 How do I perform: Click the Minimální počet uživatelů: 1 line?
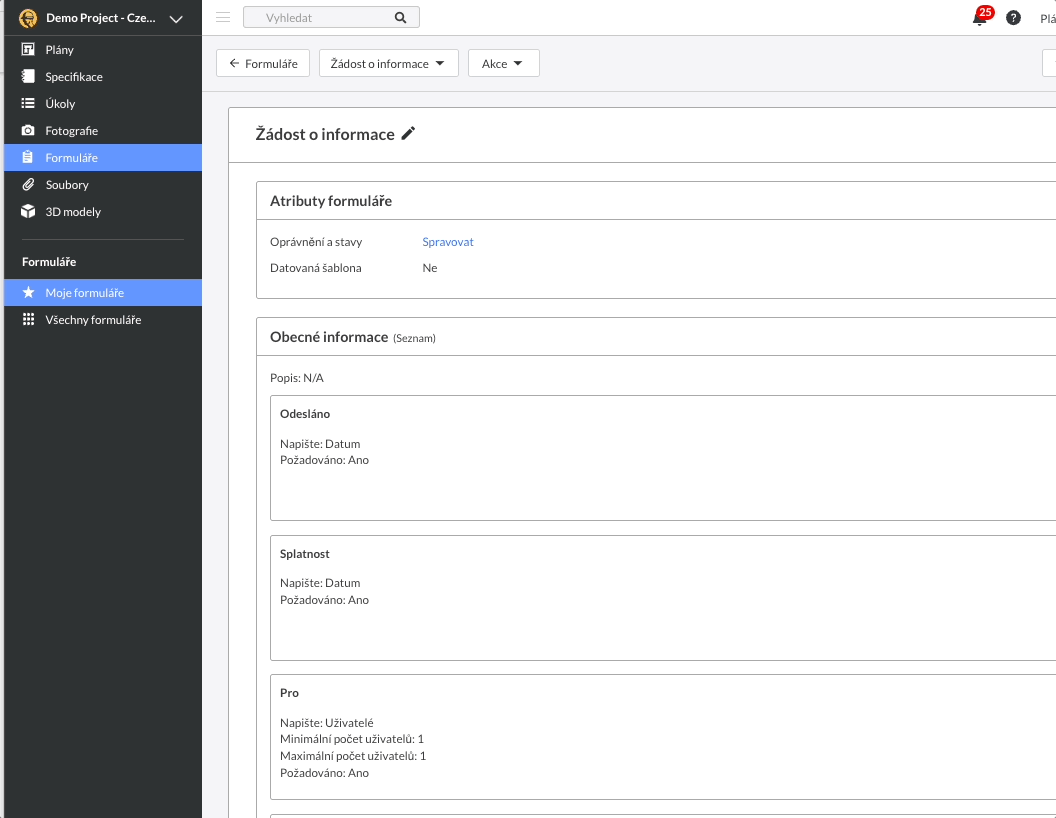(352, 739)
